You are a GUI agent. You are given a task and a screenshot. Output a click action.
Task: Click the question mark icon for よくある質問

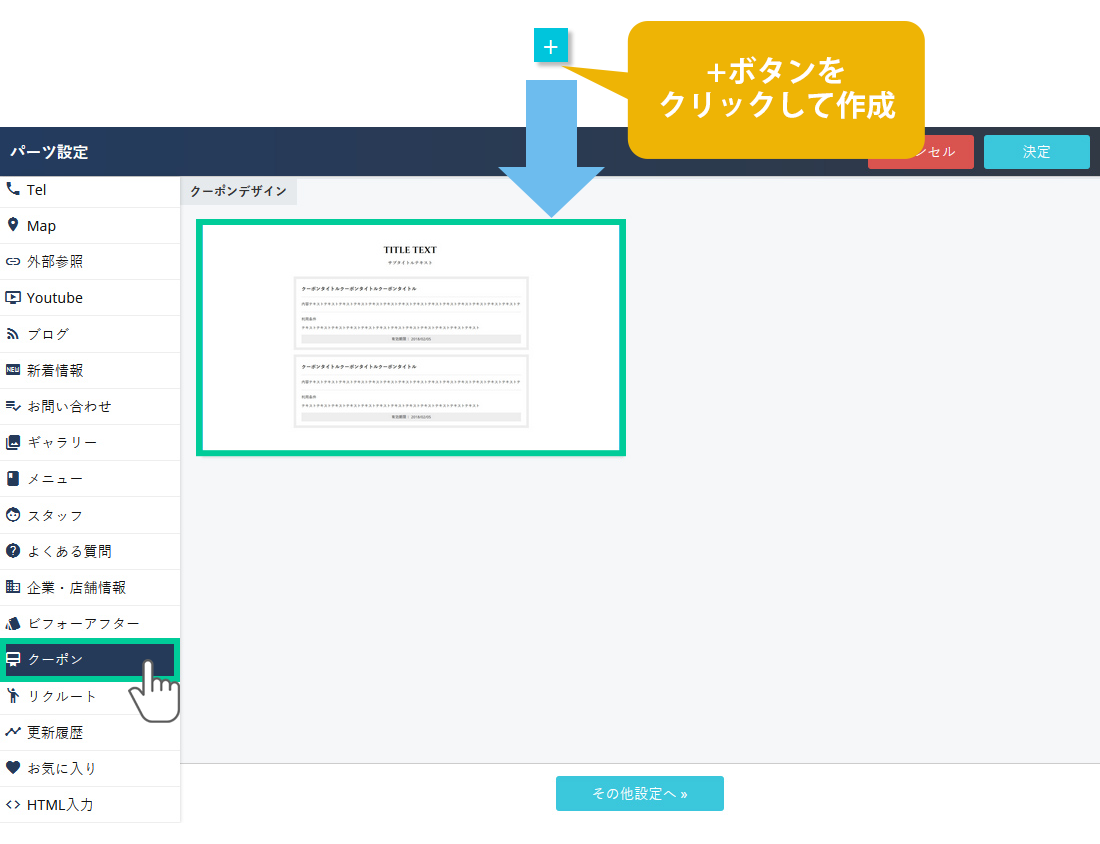coord(13,551)
